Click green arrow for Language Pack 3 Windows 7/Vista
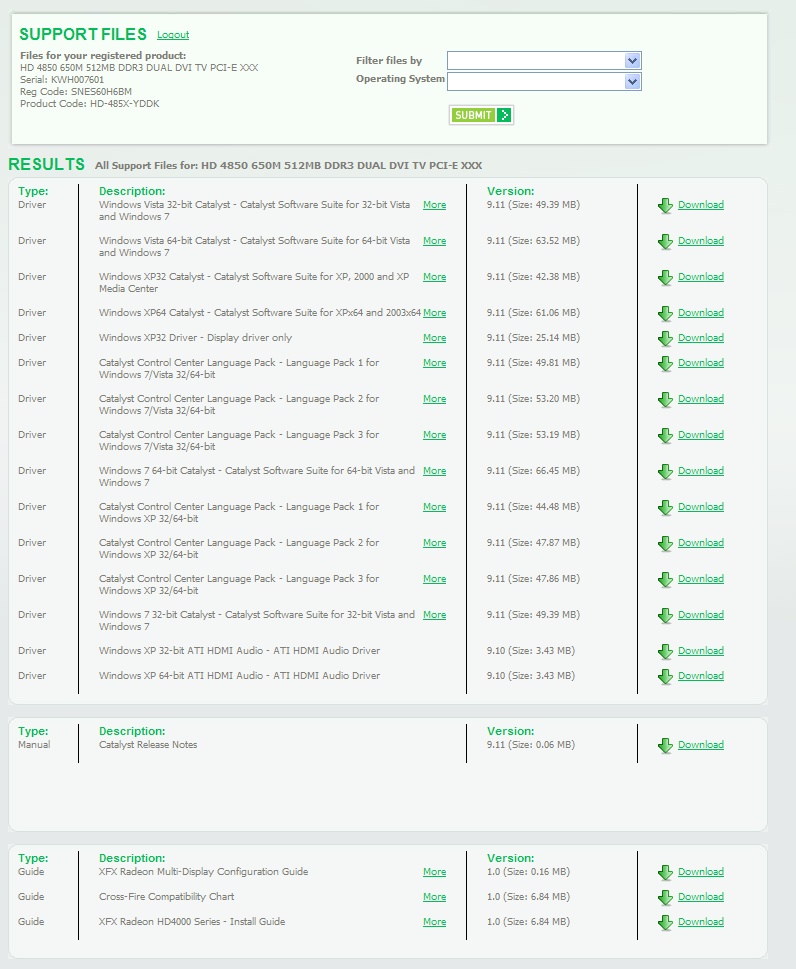The image size is (796, 969). [x=666, y=436]
